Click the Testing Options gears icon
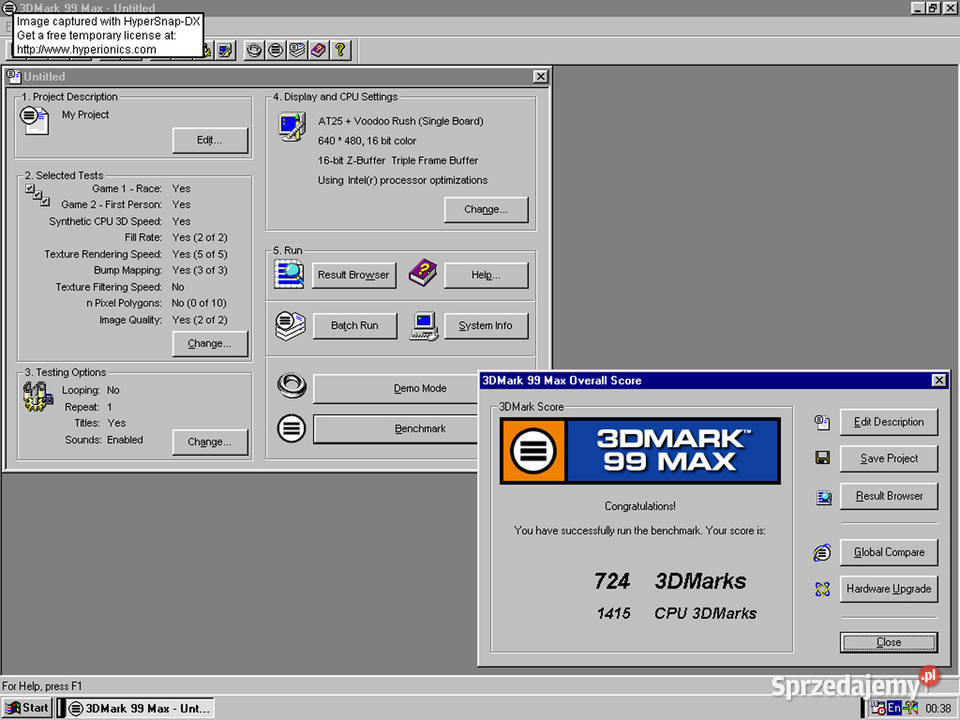The image size is (960, 720). 38,396
